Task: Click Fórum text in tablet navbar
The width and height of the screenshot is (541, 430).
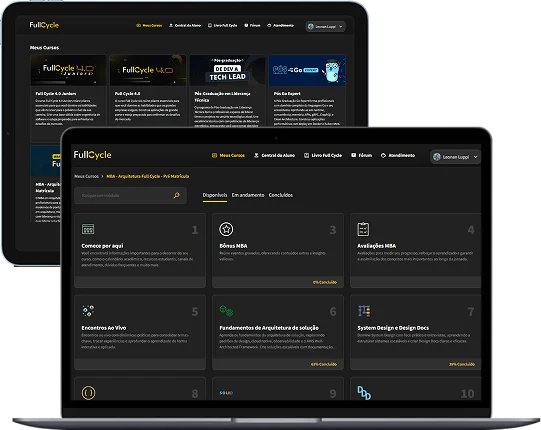Action: [255, 26]
